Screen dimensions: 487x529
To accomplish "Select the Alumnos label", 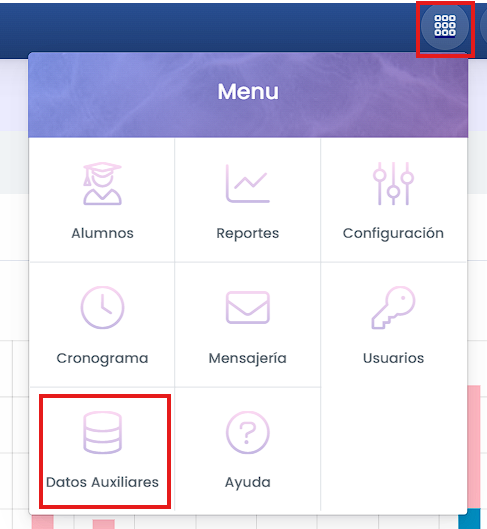I will [x=102, y=233].
